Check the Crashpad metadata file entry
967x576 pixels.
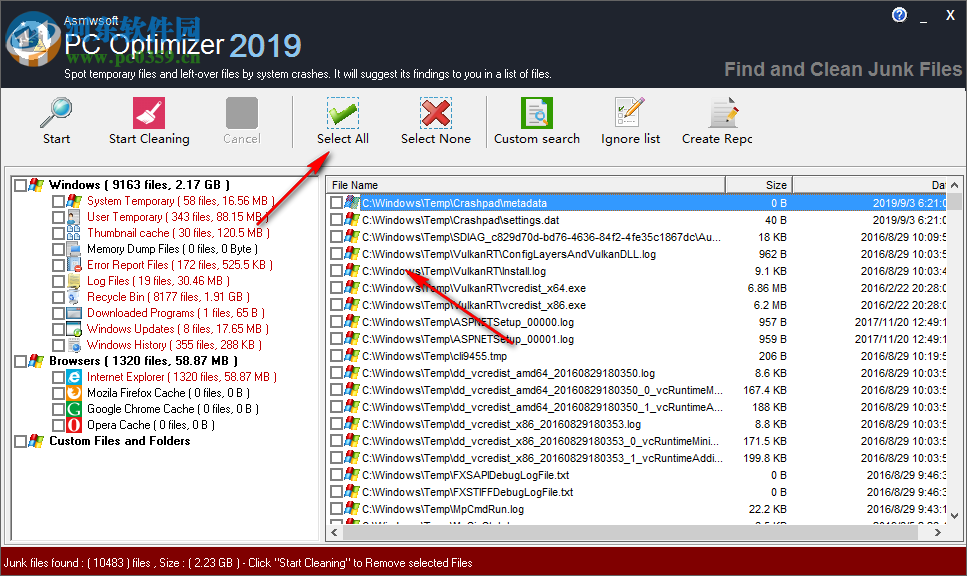coord(336,202)
